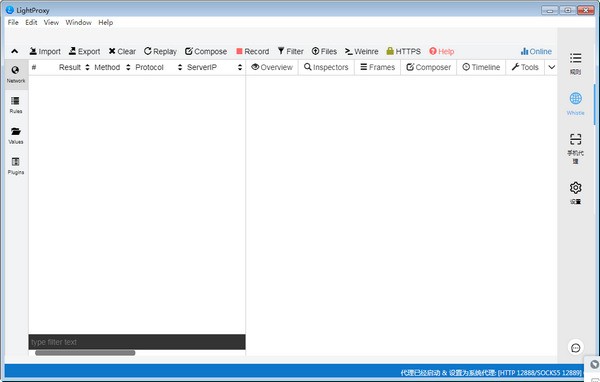Image resolution: width=600 pixels, height=382 pixels.
Task: Clear the captured sessions list
Action: (x=122, y=51)
